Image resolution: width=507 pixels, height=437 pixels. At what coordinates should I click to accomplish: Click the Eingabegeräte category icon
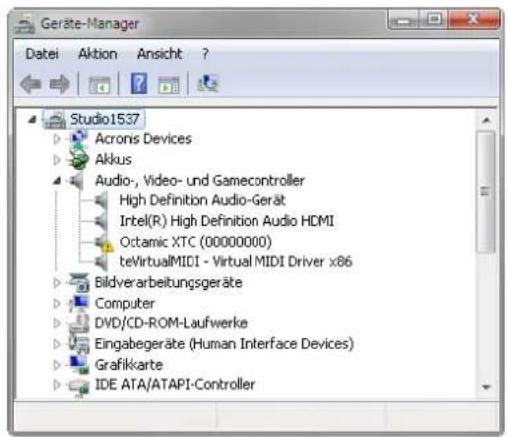point(79,344)
